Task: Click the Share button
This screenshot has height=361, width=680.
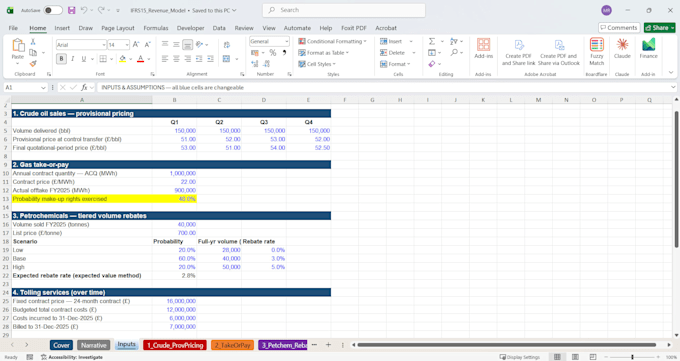Action: (x=659, y=28)
